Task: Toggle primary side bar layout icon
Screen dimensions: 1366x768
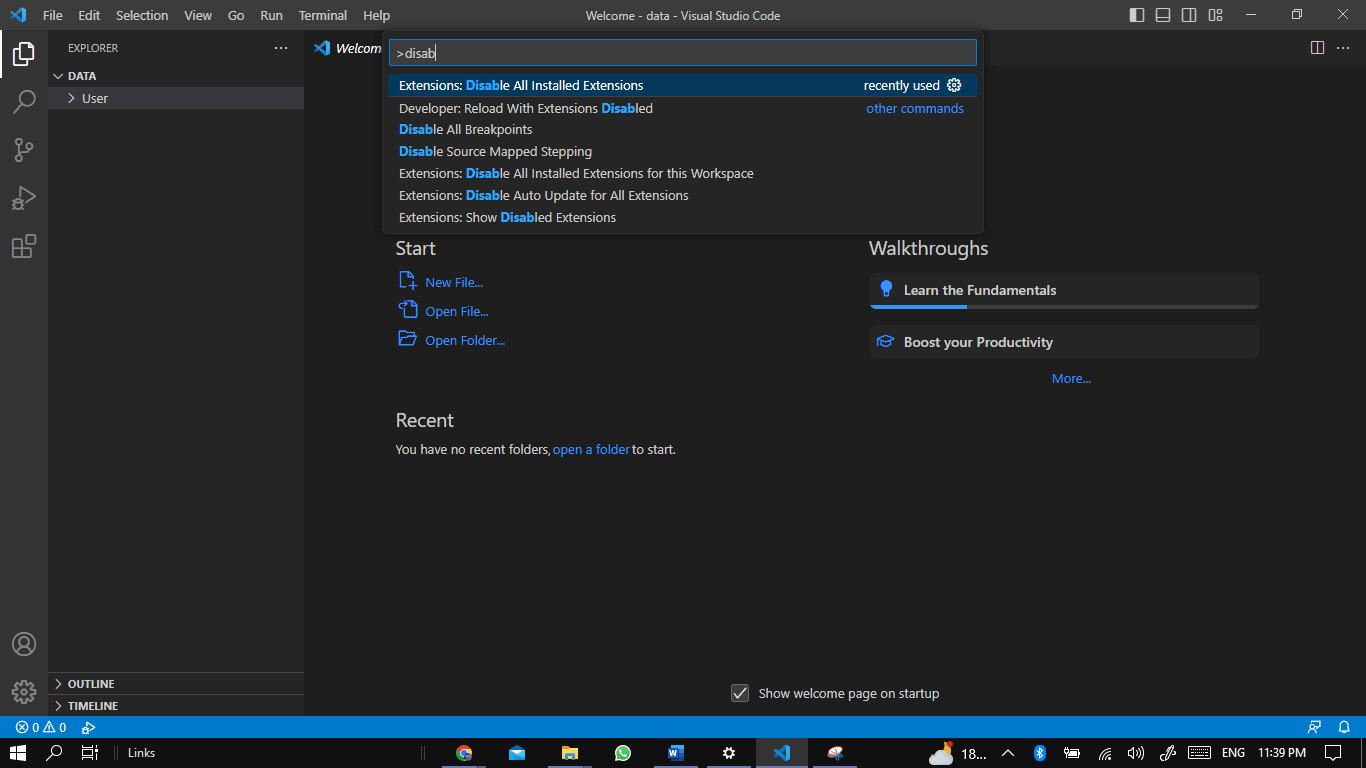Action: [1137, 15]
